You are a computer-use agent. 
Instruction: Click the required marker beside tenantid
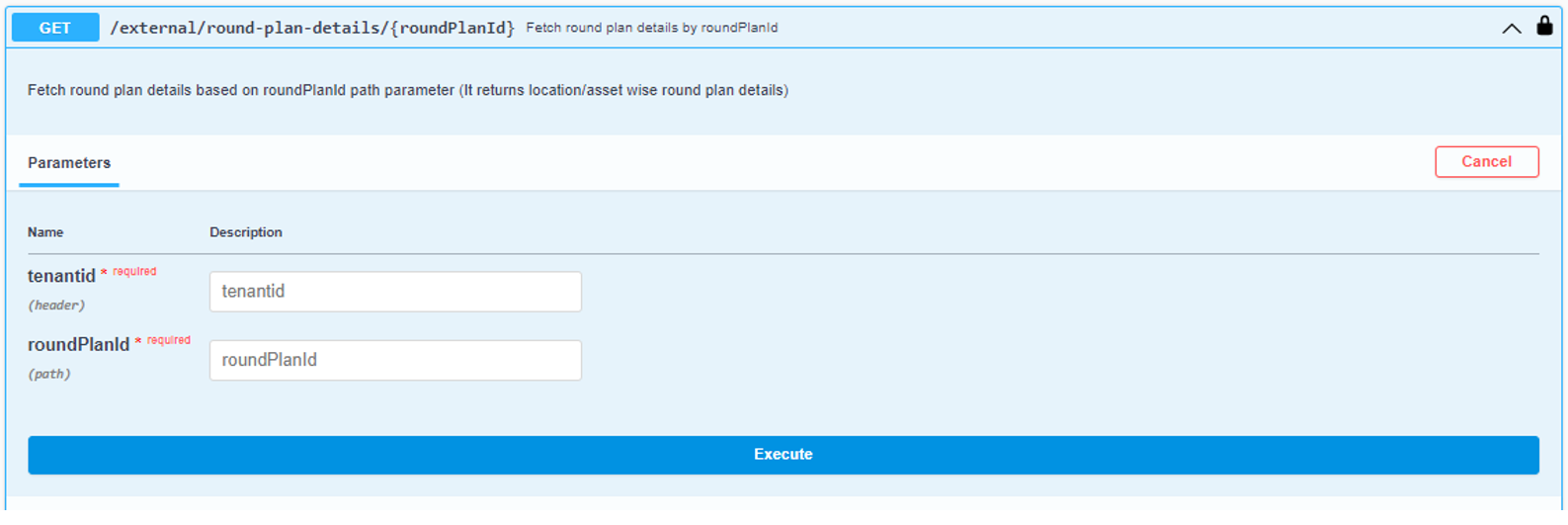point(134,271)
